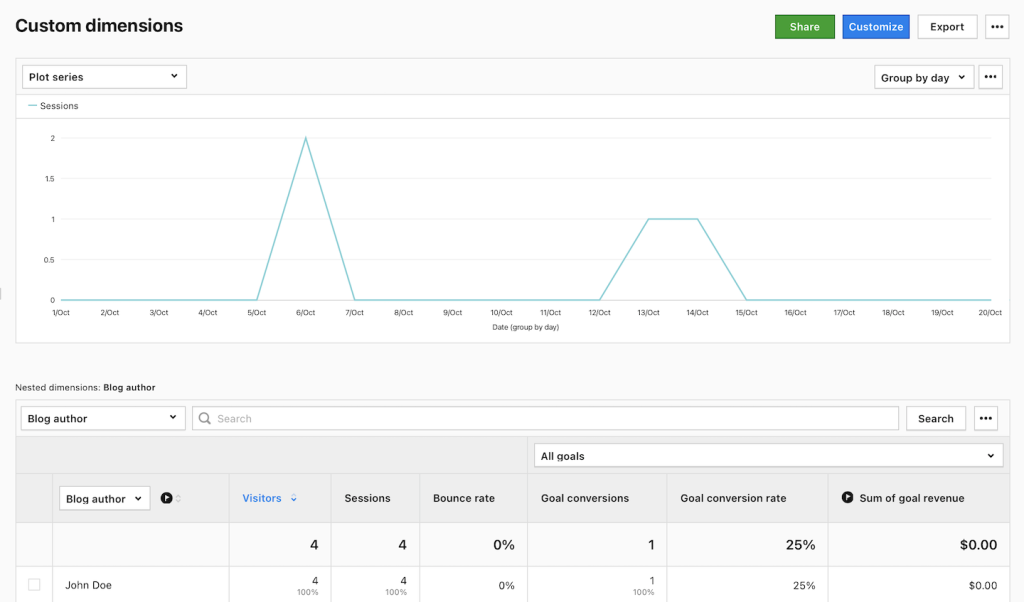
Task: Click the Visitors sort arrow icon
Action: 293,499
